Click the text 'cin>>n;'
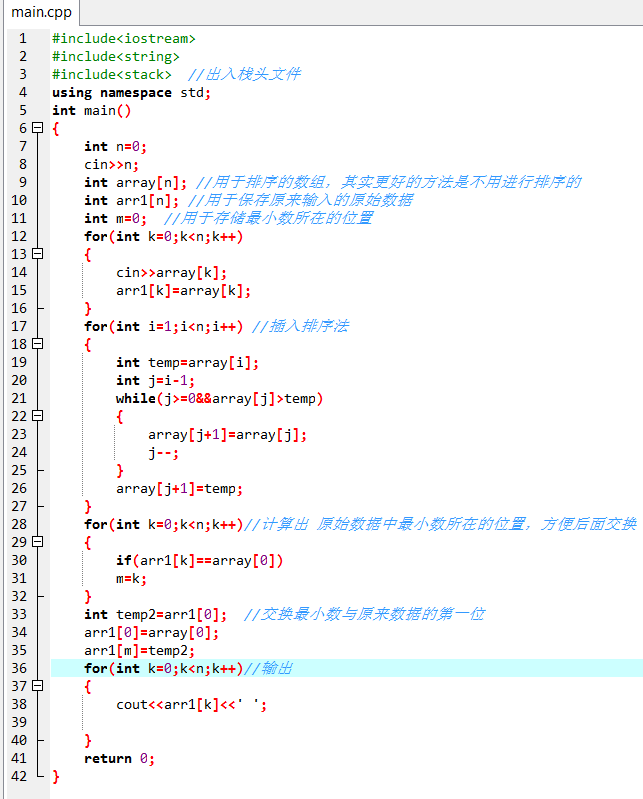Screen dimensions: 643x799 pos(112,165)
